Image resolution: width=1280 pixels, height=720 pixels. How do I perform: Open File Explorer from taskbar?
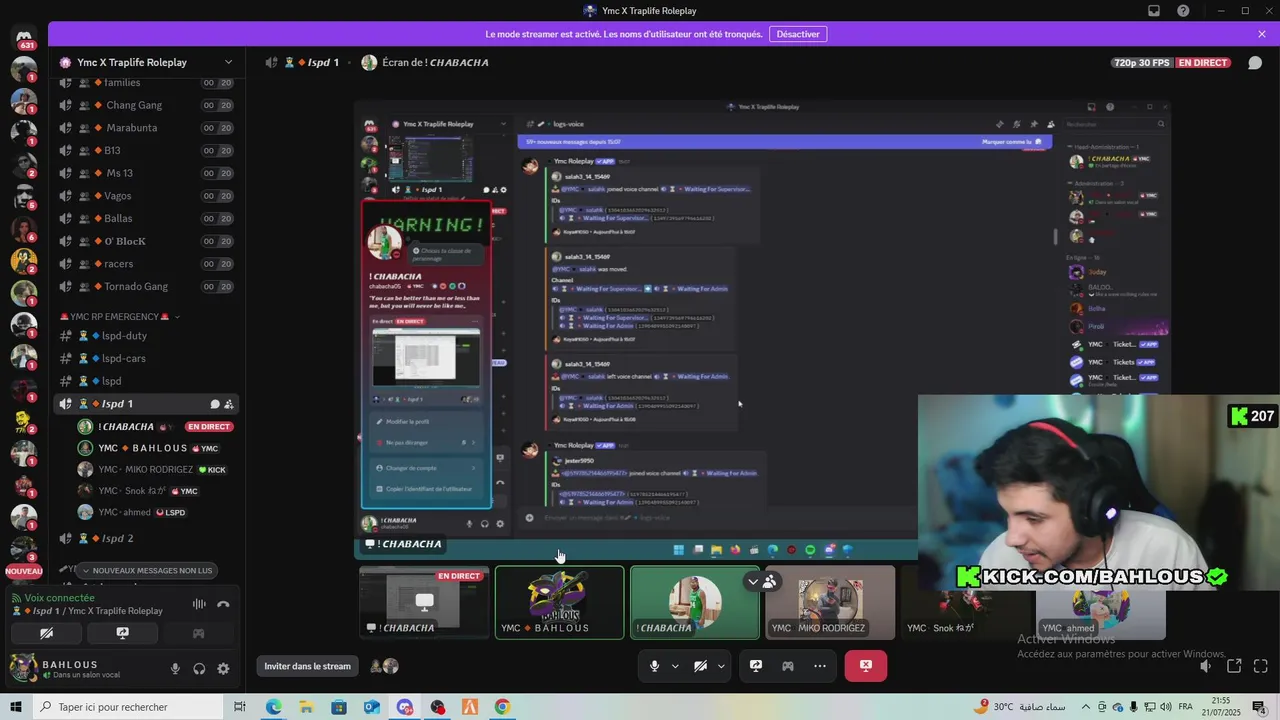coord(306,707)
